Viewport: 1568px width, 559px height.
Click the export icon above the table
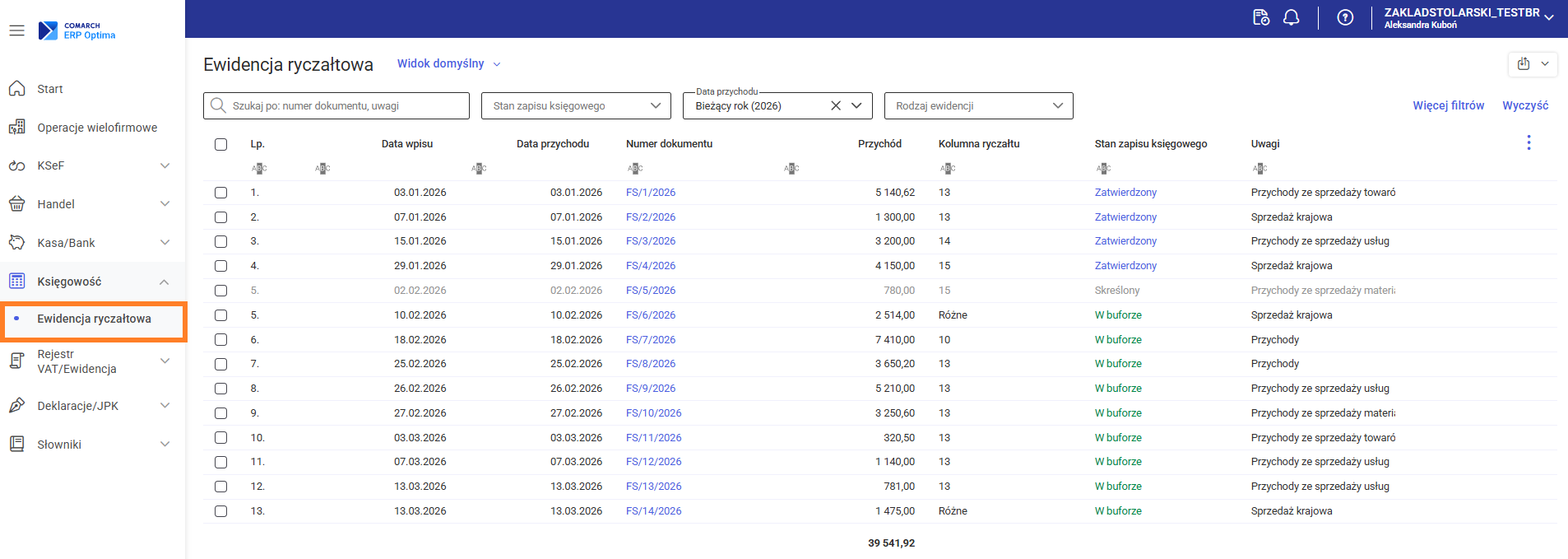[1524, 63]
